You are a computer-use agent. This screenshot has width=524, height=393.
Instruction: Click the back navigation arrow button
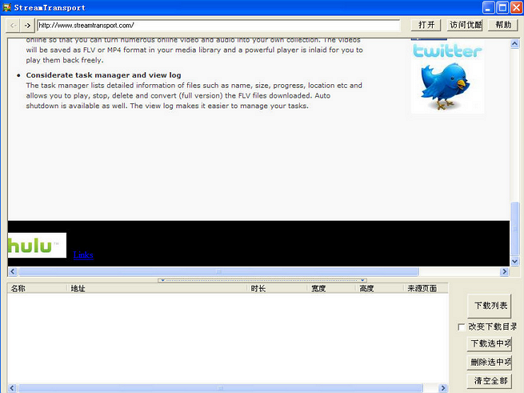click(13, 25)
